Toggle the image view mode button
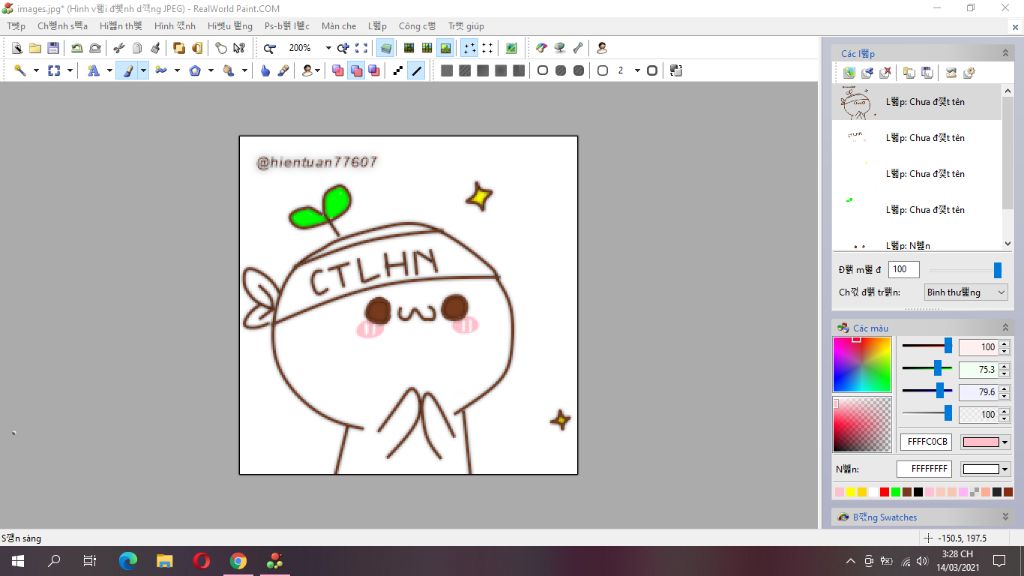Viewport: 1024px width, 576px height. 445,48
